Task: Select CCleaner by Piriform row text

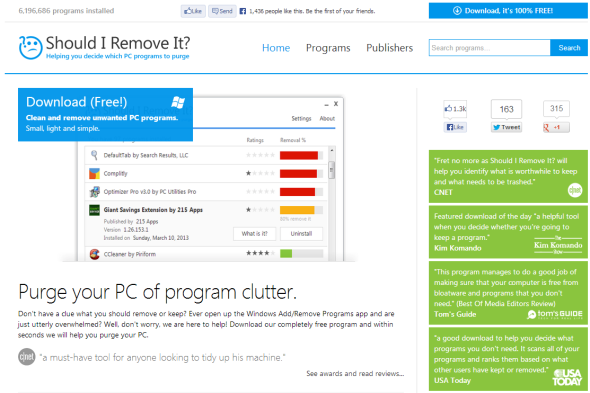Action: 130,254
